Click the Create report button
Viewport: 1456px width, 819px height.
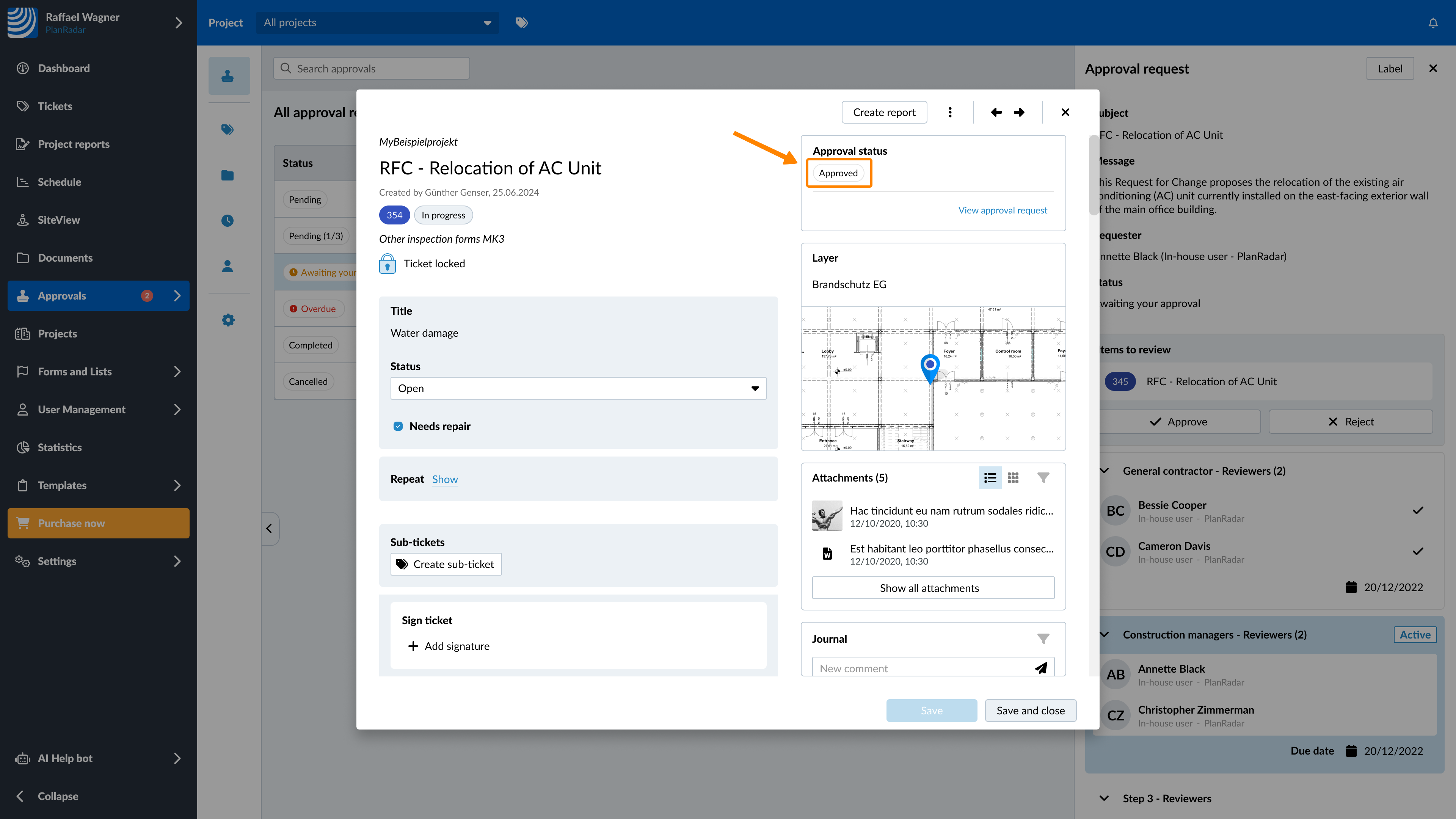(x=883, y=112)
